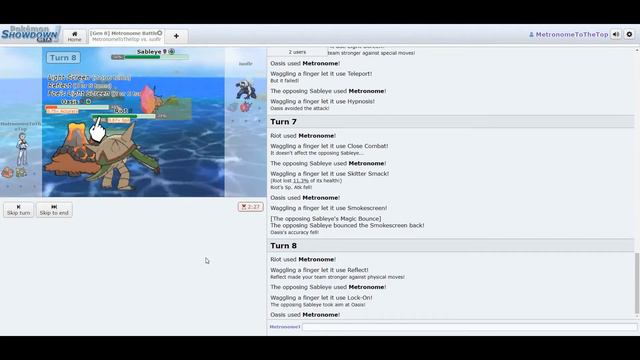640x360 pixels.
Task: Click your trainer avatar on the left
Action: [x=22, y=149]
